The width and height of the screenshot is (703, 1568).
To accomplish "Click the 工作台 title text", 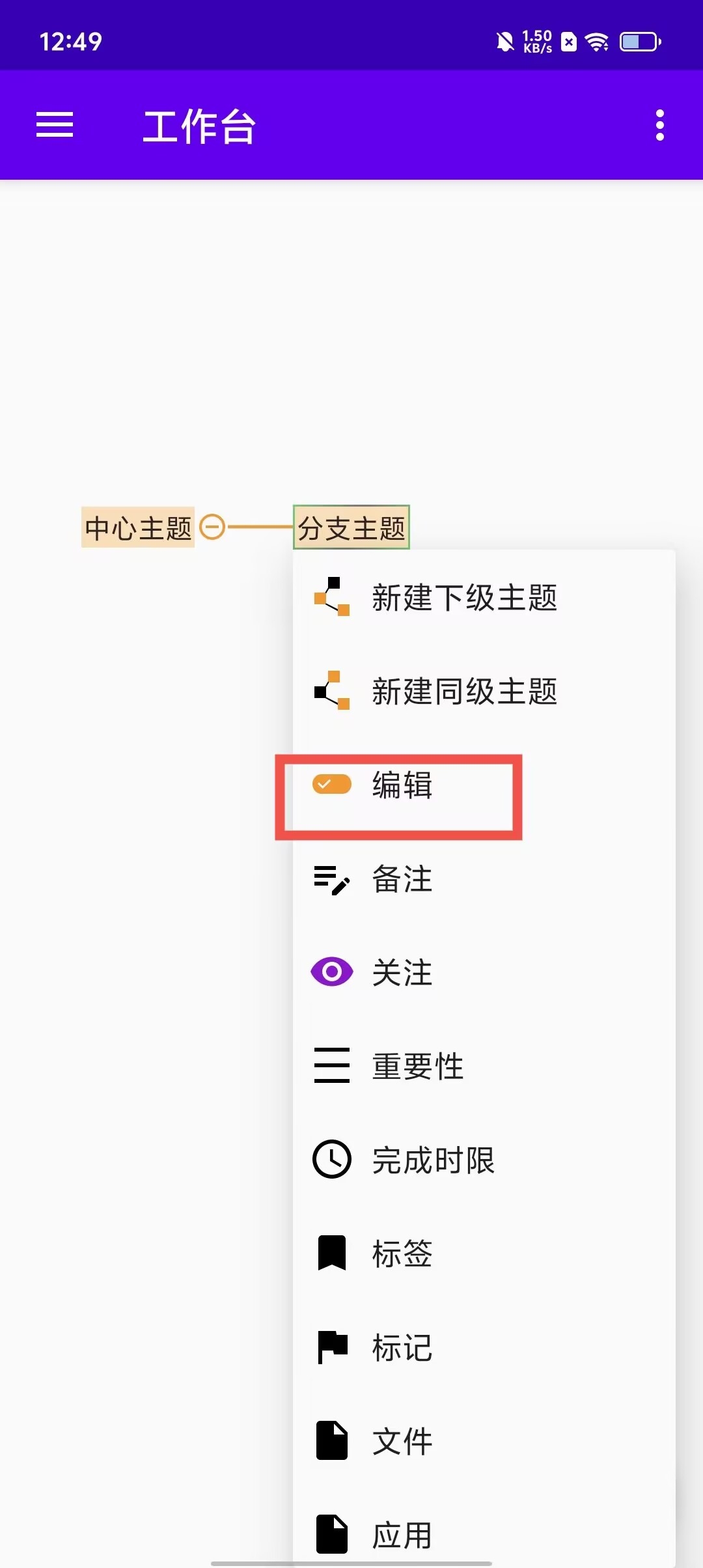I will [199, 126].
